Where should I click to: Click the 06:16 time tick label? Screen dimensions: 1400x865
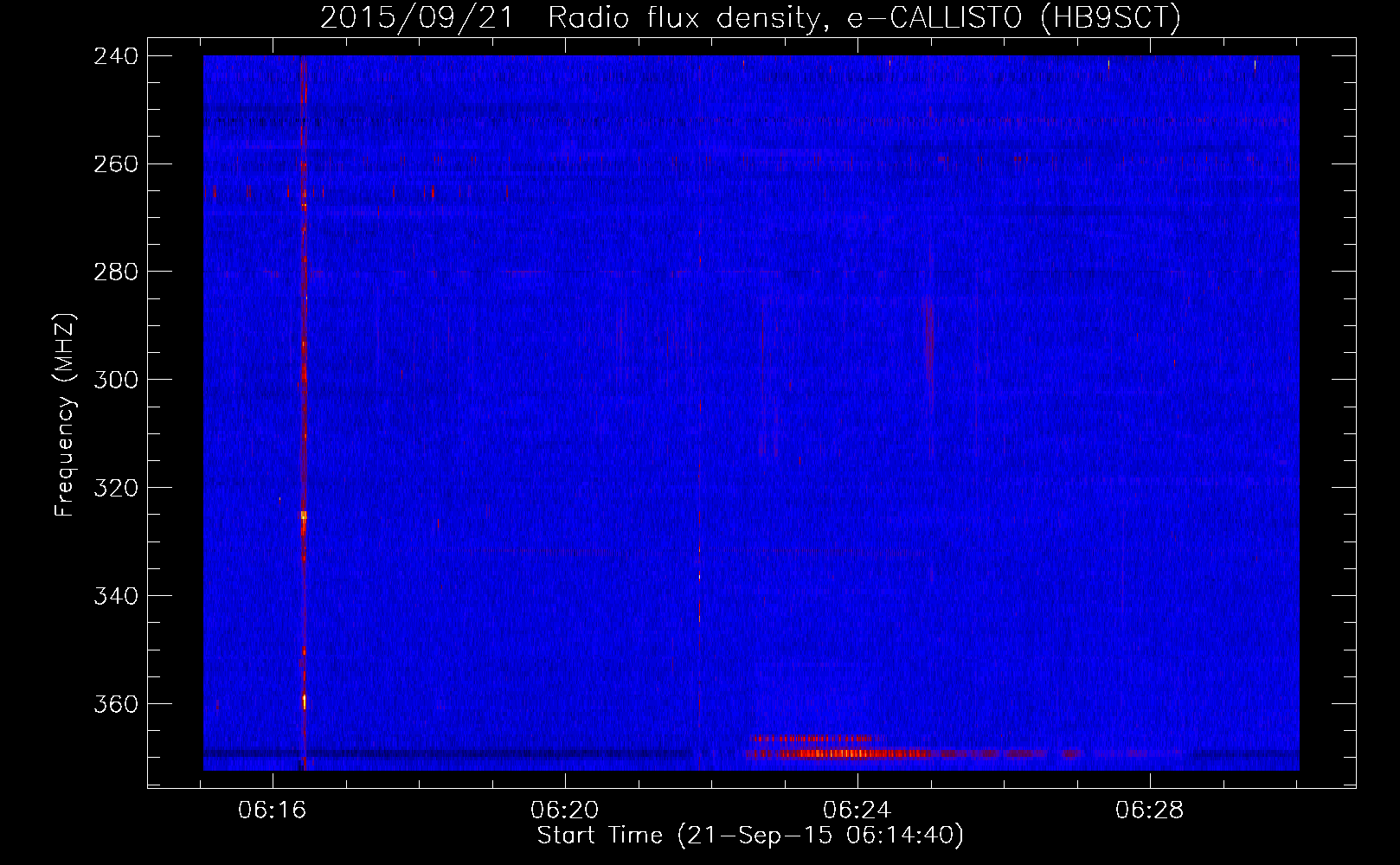point(273,811)
